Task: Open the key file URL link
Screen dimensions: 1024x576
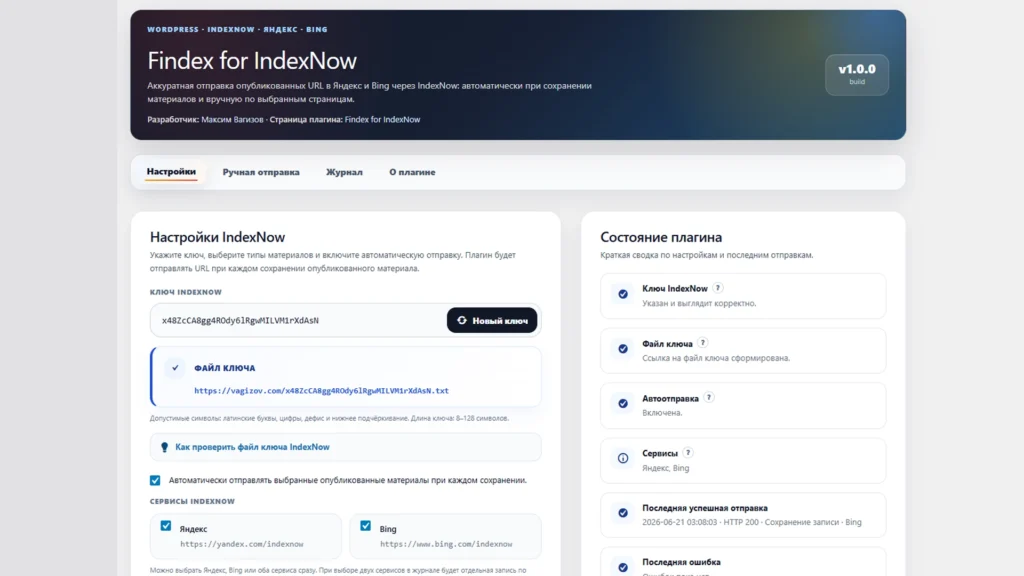Action: [x=321, y=391]
